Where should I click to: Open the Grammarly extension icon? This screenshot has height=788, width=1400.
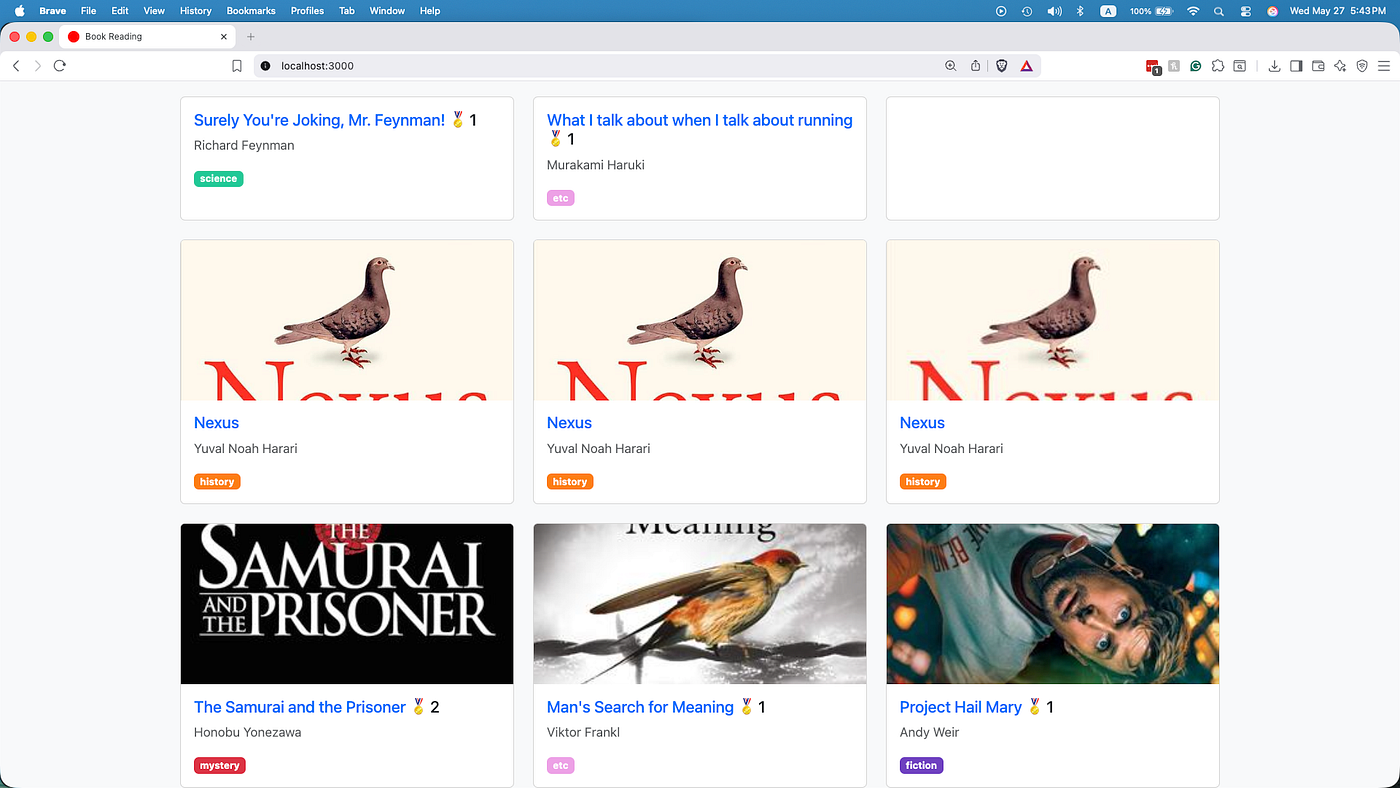click(1196, 66)
